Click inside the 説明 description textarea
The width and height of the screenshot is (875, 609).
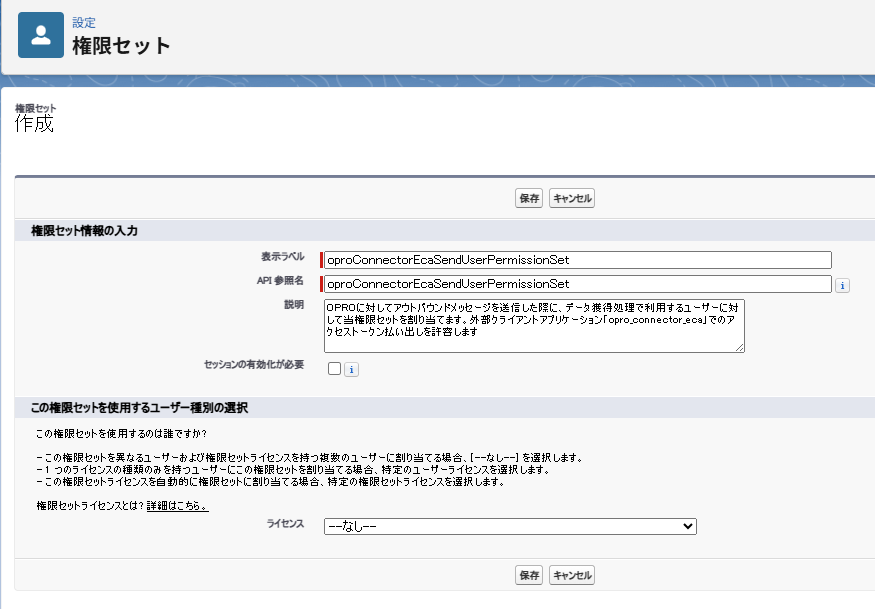click(534, 324)
